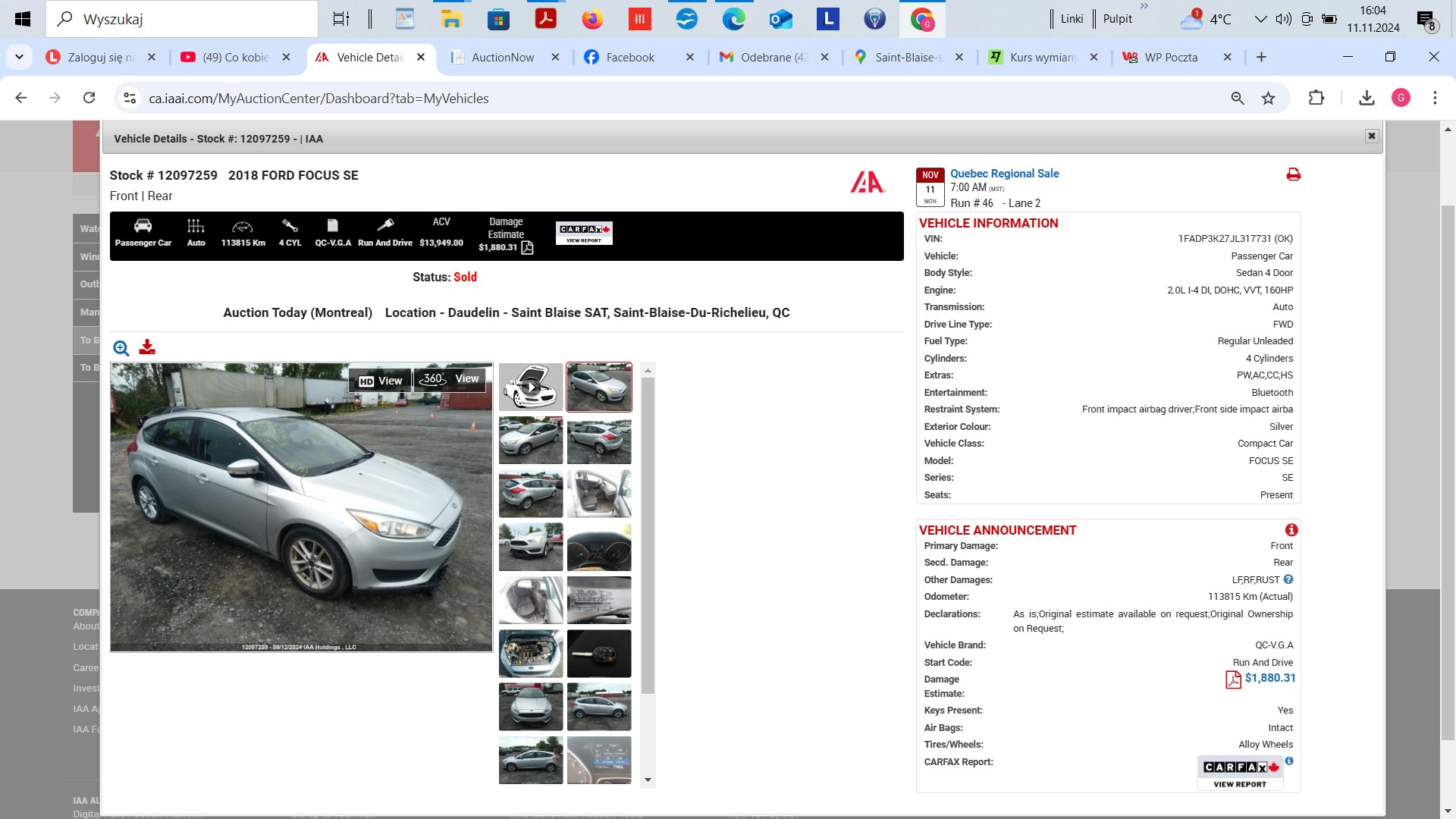
Task: Open the notifications center icon
Action: (1426, 20)
